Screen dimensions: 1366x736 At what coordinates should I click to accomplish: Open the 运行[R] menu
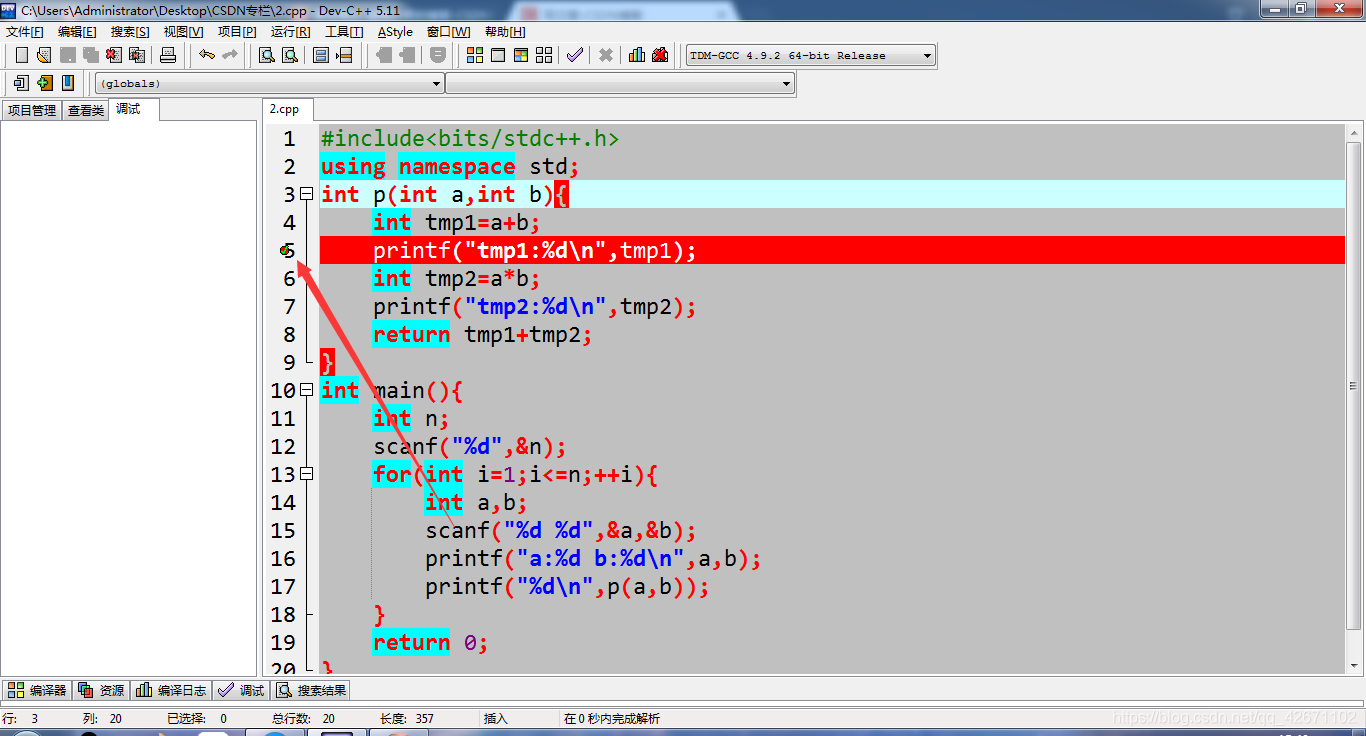(290, 32)
